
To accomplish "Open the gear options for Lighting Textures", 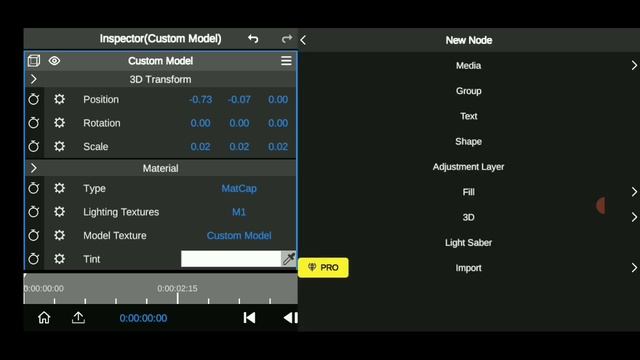I will (60, 212).
